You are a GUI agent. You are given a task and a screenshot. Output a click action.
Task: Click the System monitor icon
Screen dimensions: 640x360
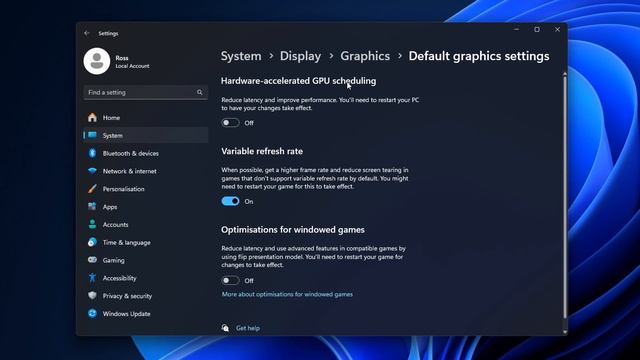pos(92,135)
